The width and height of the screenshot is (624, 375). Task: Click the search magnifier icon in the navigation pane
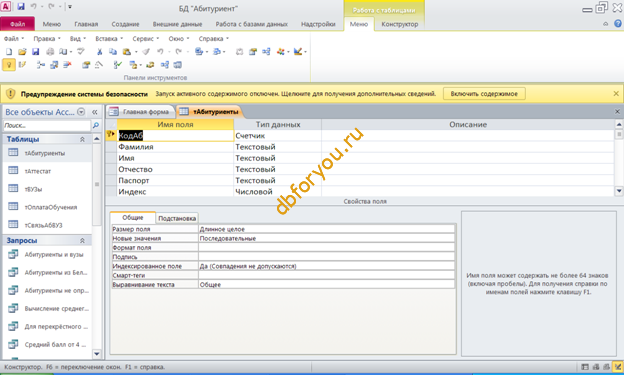coord(96,125)
